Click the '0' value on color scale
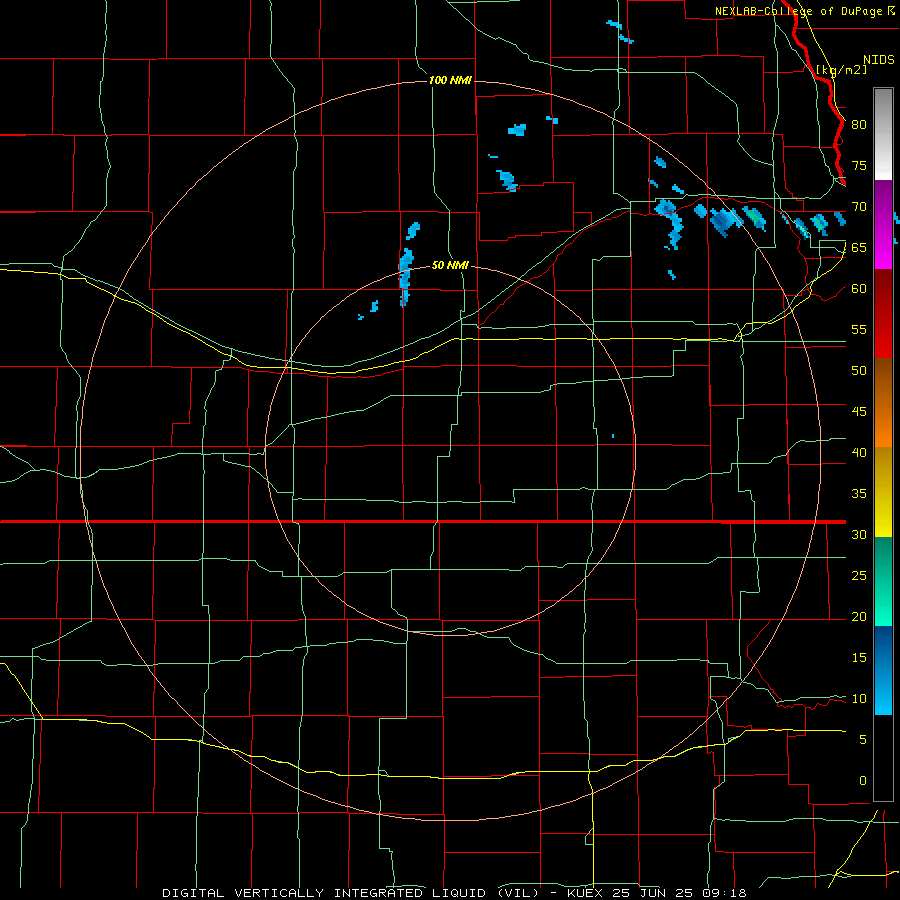This screenshot has height=900, width=900. tap(863, 781)
